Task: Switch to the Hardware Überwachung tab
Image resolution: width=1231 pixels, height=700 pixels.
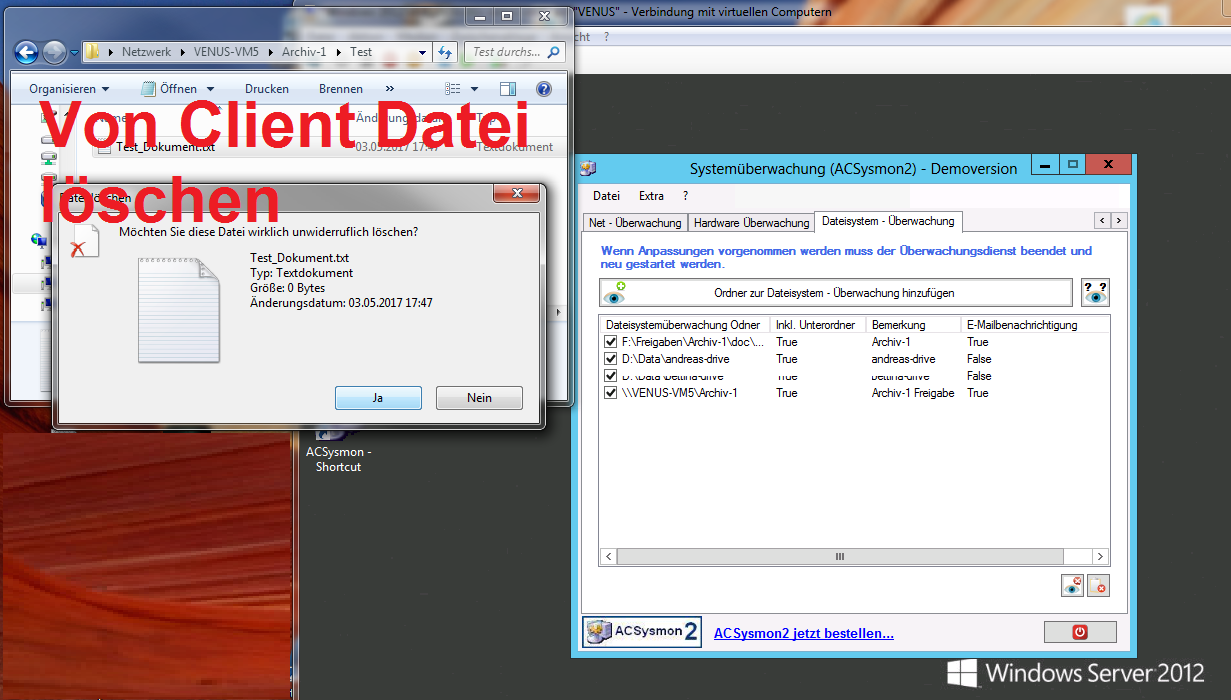Action: coord(751,223)
